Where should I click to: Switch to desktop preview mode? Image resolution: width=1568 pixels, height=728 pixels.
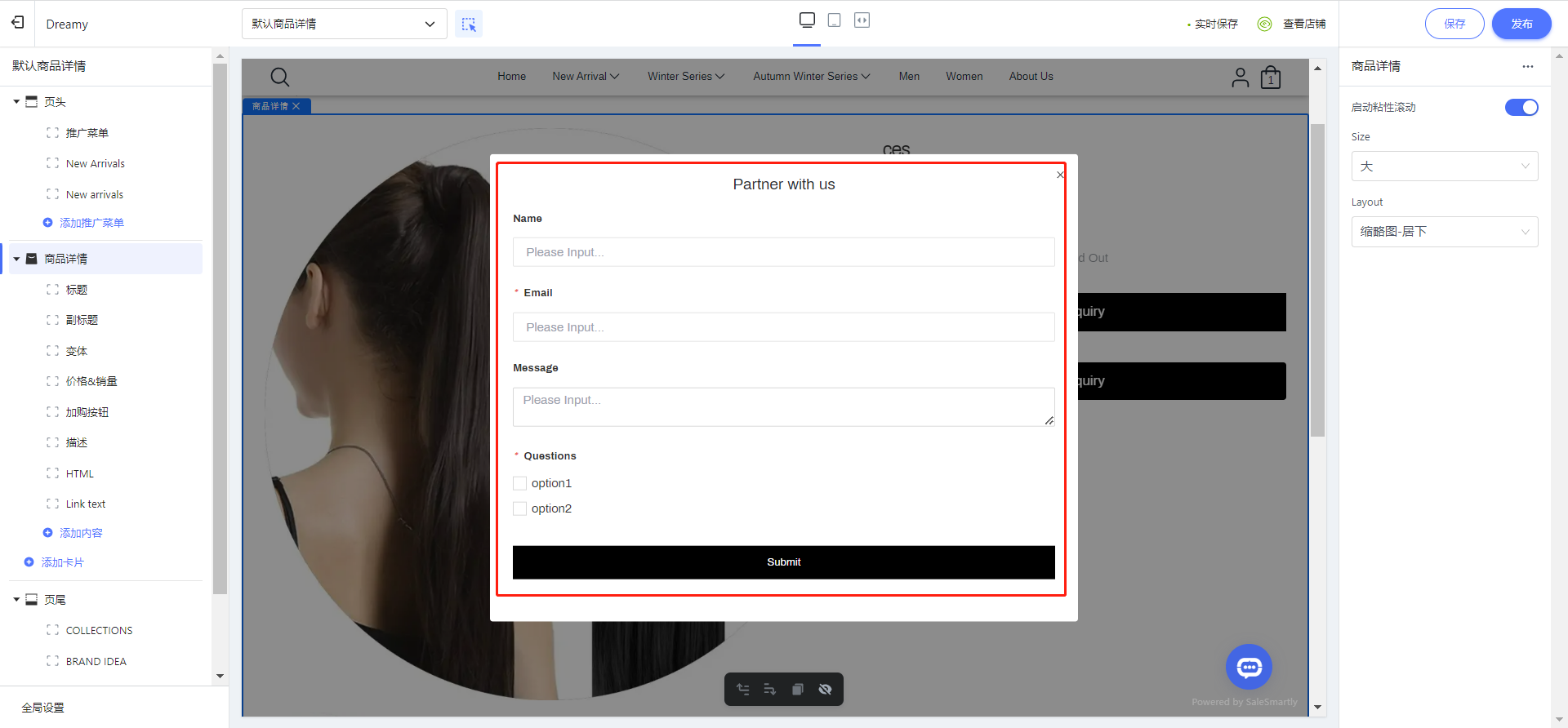807,20
